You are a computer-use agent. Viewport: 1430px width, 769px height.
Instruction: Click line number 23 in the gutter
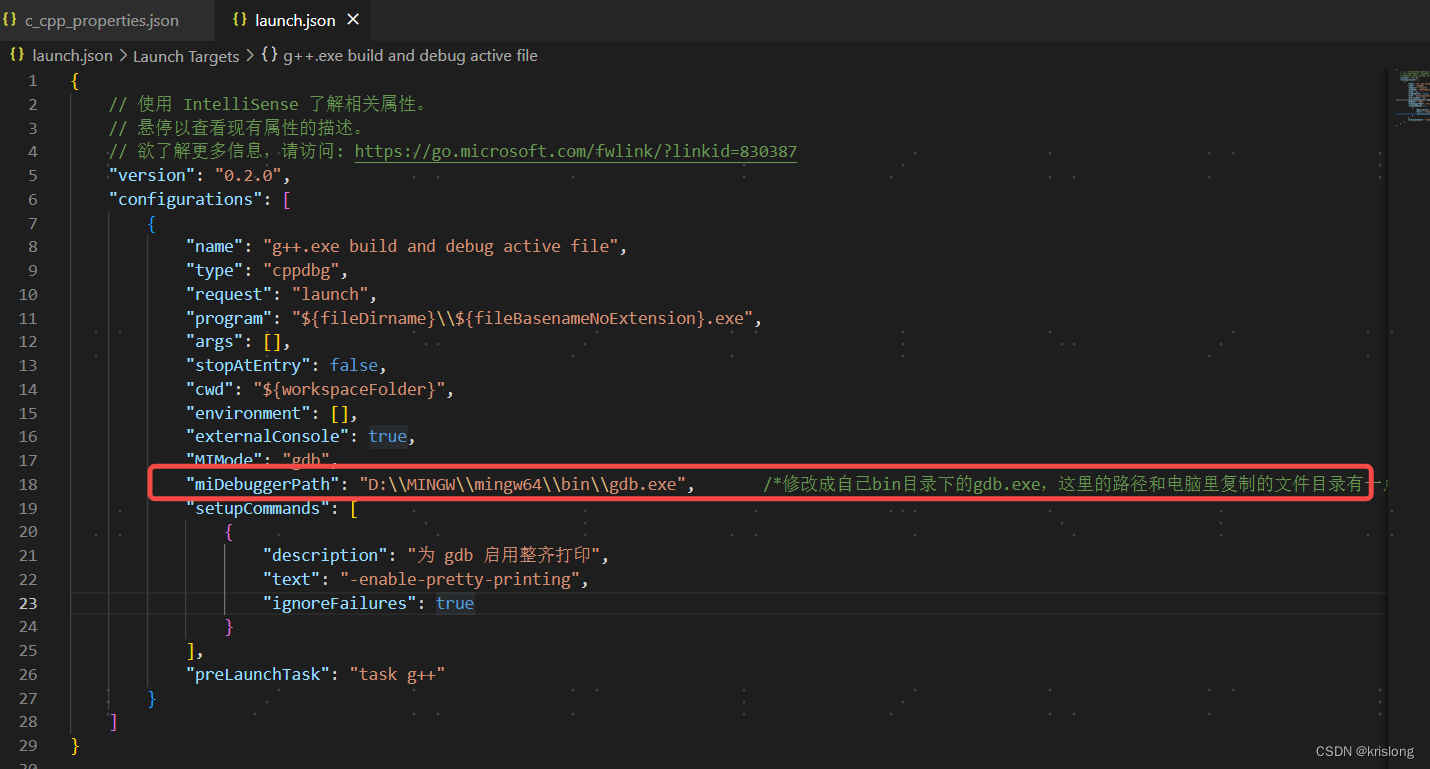pos(28,603)
